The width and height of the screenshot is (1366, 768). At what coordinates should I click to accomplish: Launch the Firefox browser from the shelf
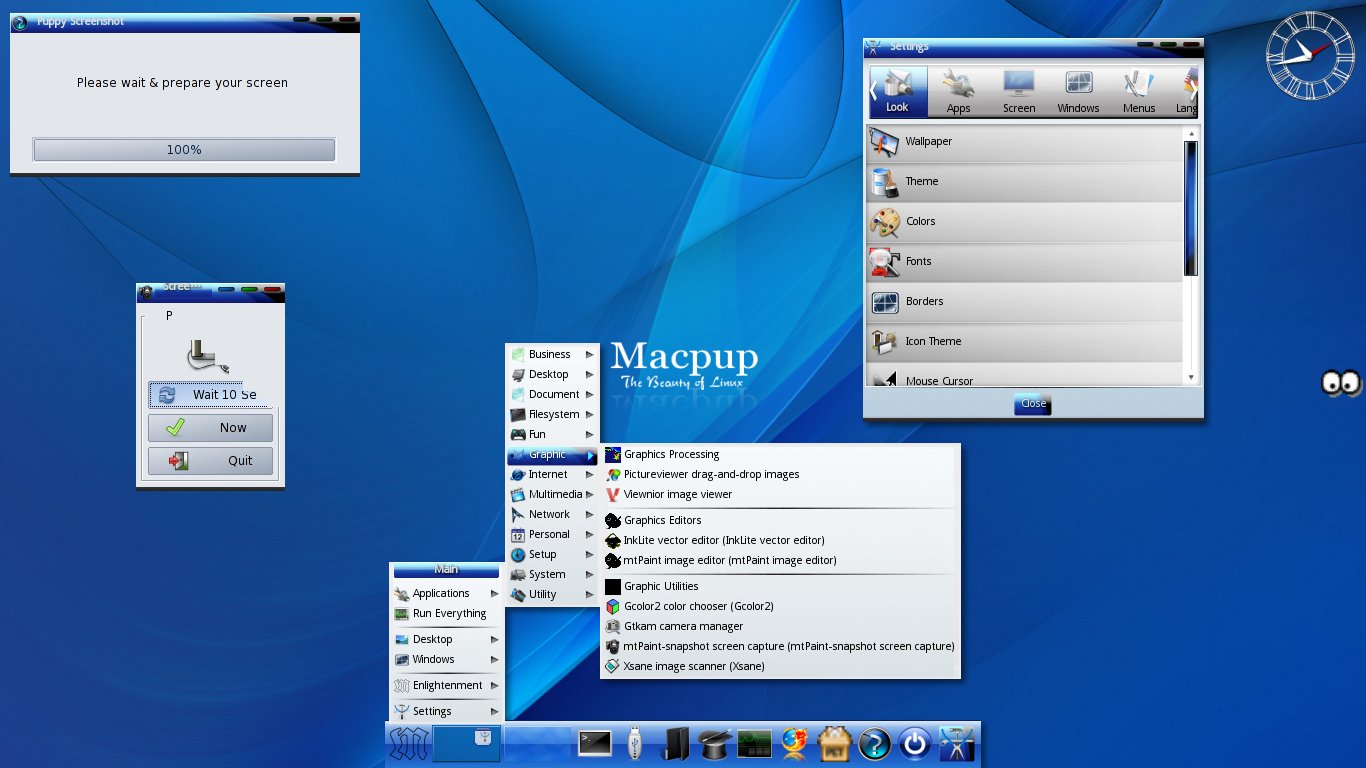[795, 744]
